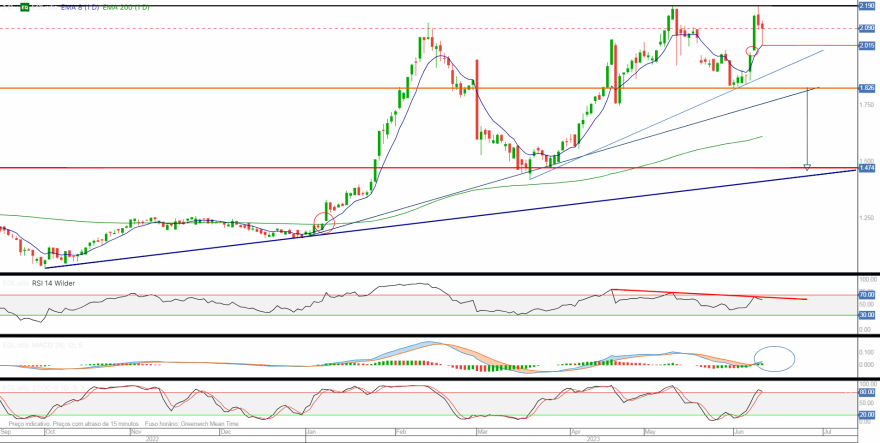Click the Mar label on the time axis

click(x=483, y=432)
